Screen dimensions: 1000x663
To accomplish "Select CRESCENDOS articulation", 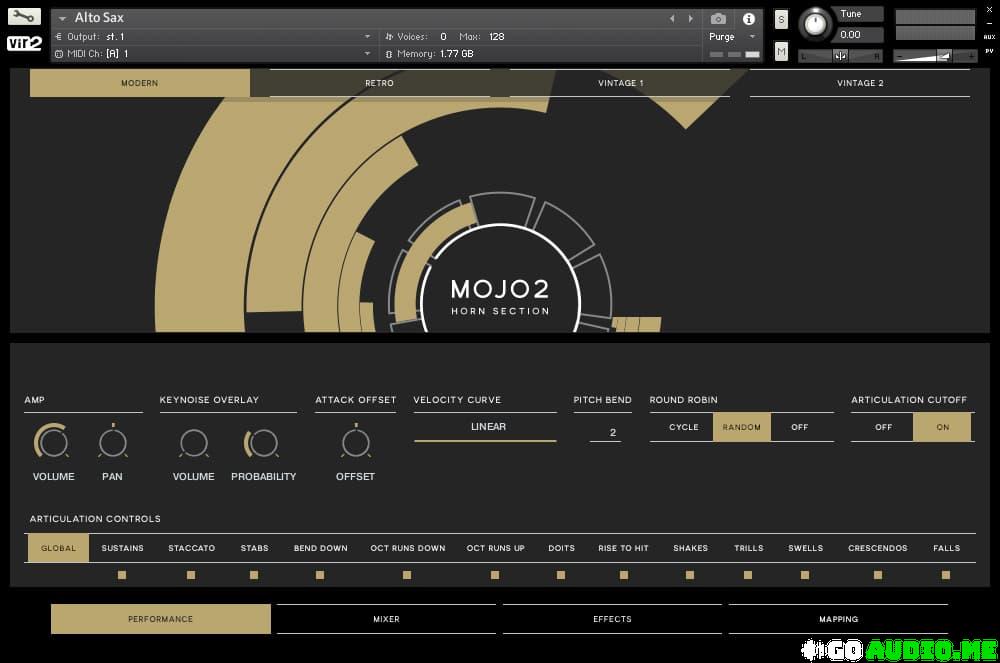I will (878, 548).
